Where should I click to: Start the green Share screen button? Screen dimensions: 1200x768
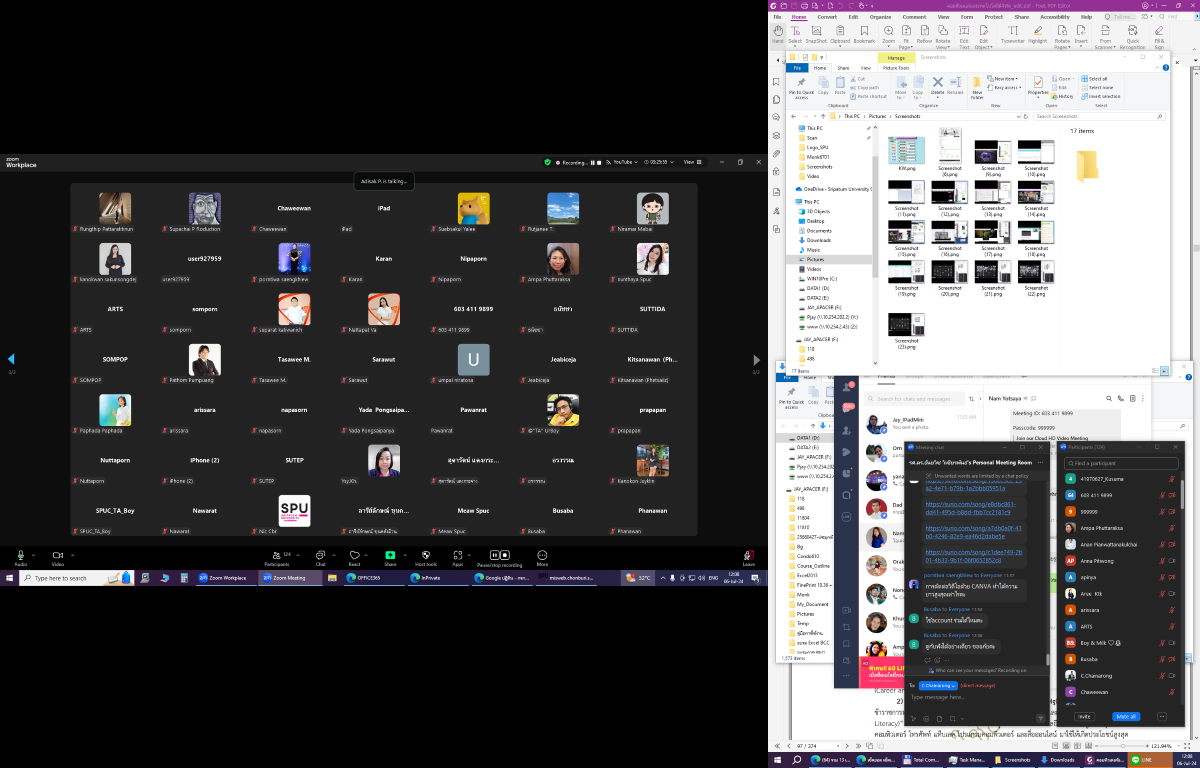[390, 557]
